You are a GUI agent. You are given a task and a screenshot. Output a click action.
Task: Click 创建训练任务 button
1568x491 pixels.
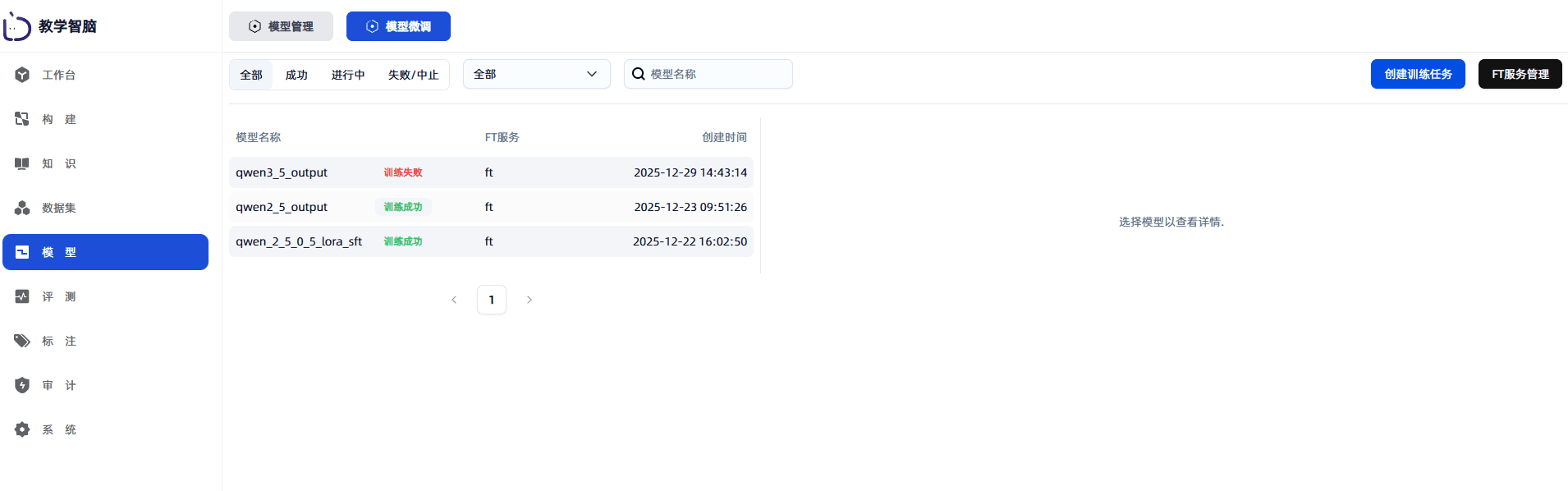pyautogui.click(x=1418, y=74)
